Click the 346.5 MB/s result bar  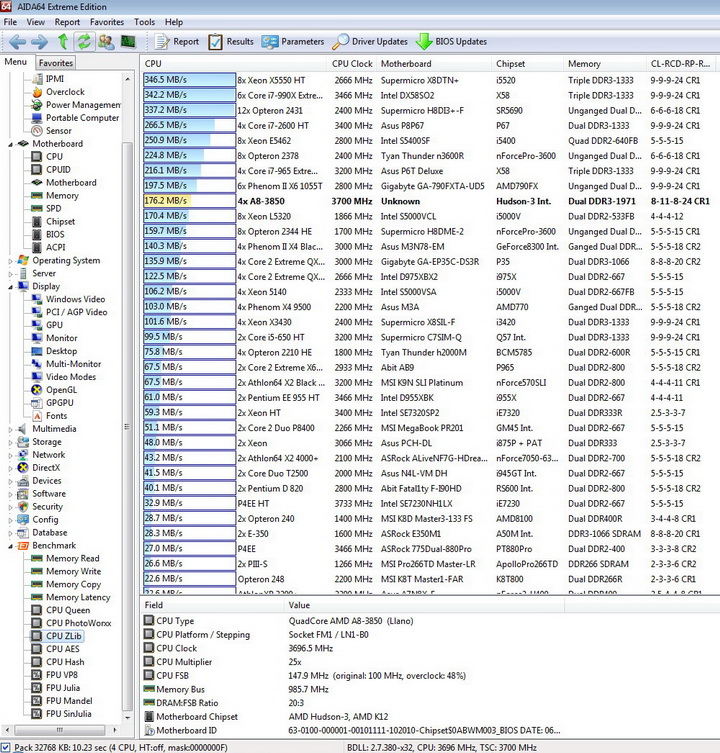coord(189,80)
